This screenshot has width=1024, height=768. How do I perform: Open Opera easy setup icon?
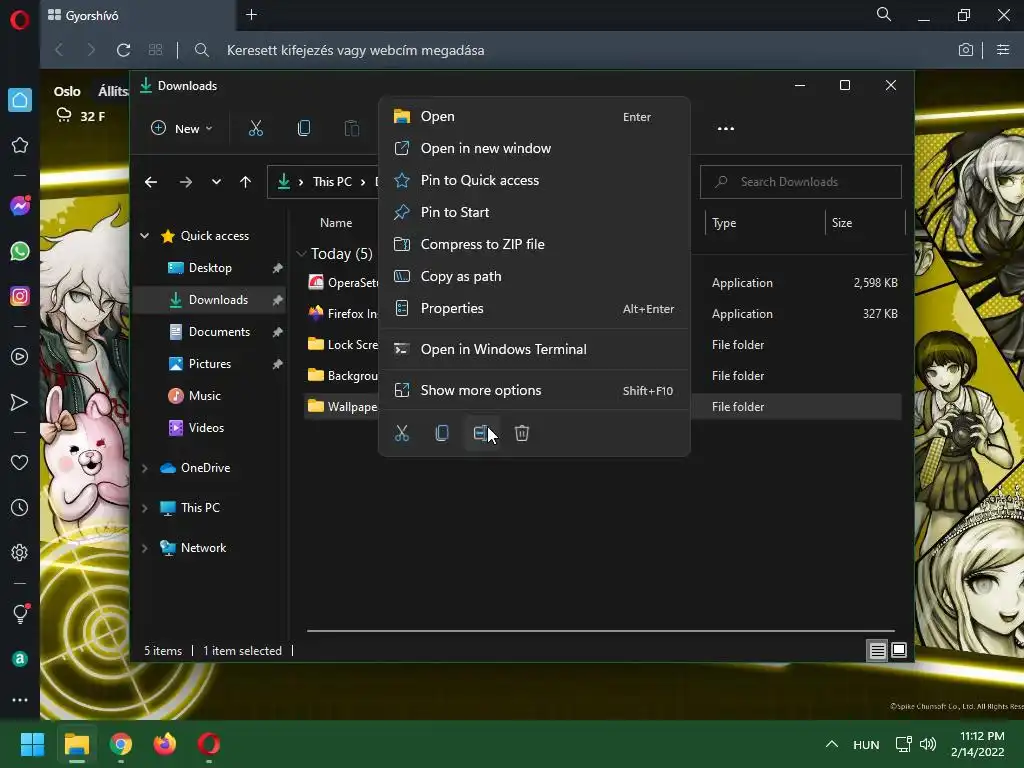[x=1003, y=50]
